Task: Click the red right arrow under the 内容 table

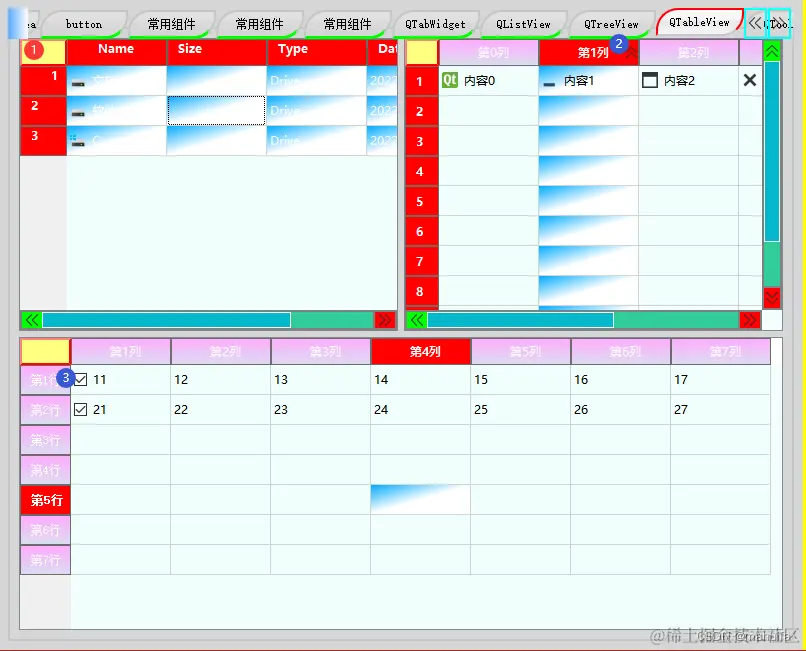Action: [x=750, y=320]
